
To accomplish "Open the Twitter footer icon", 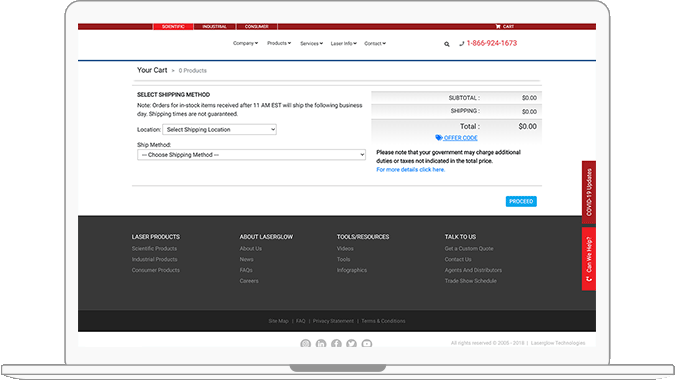I will (351, 343).
